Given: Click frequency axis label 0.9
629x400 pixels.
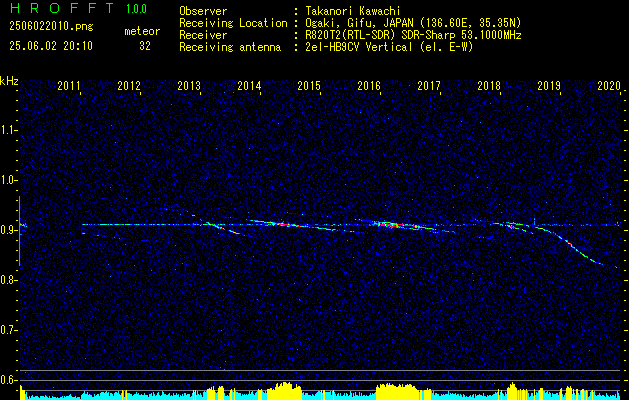Looking at the screenshot, I should point(8,230).
